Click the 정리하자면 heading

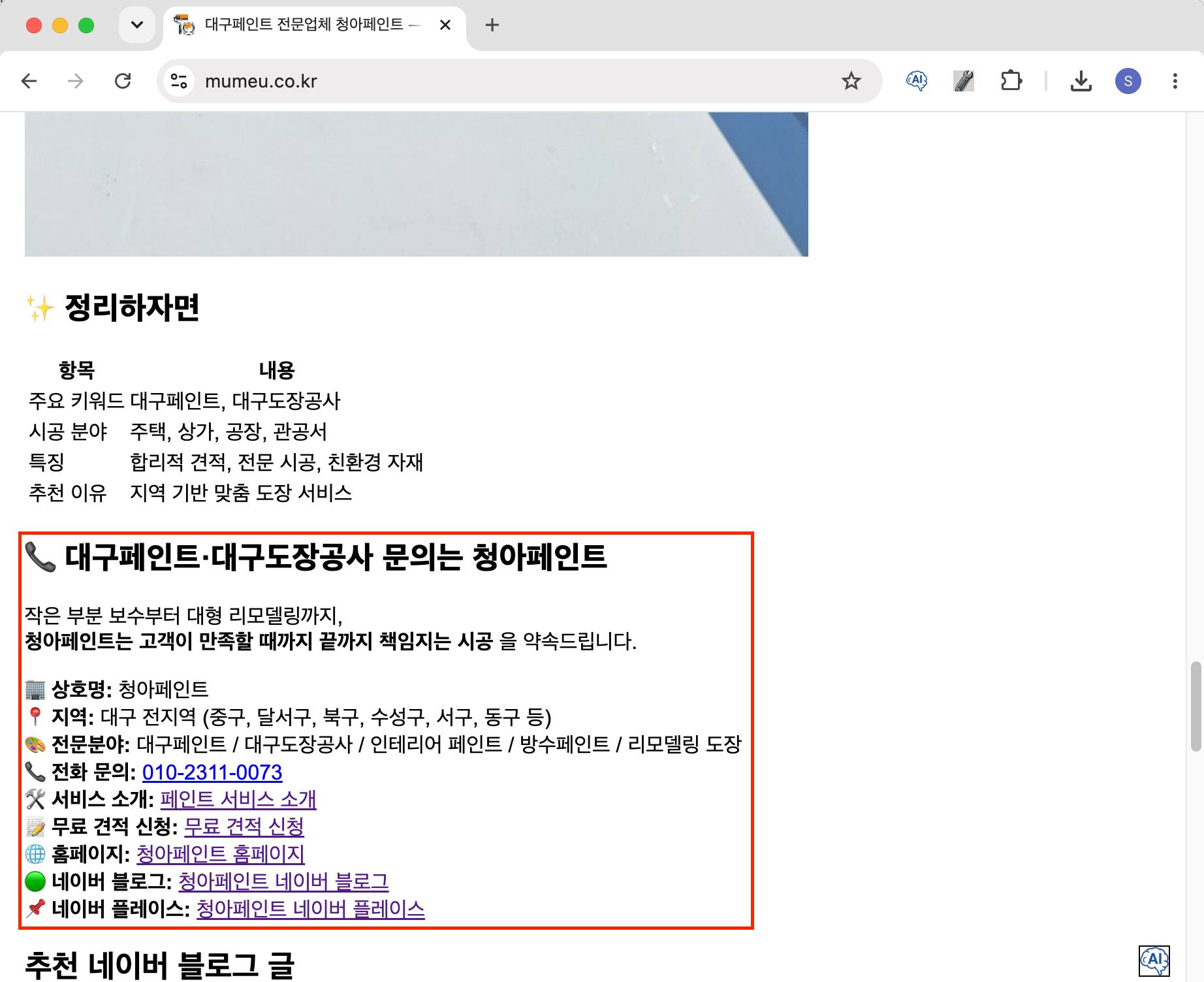(x=112, y=307)
